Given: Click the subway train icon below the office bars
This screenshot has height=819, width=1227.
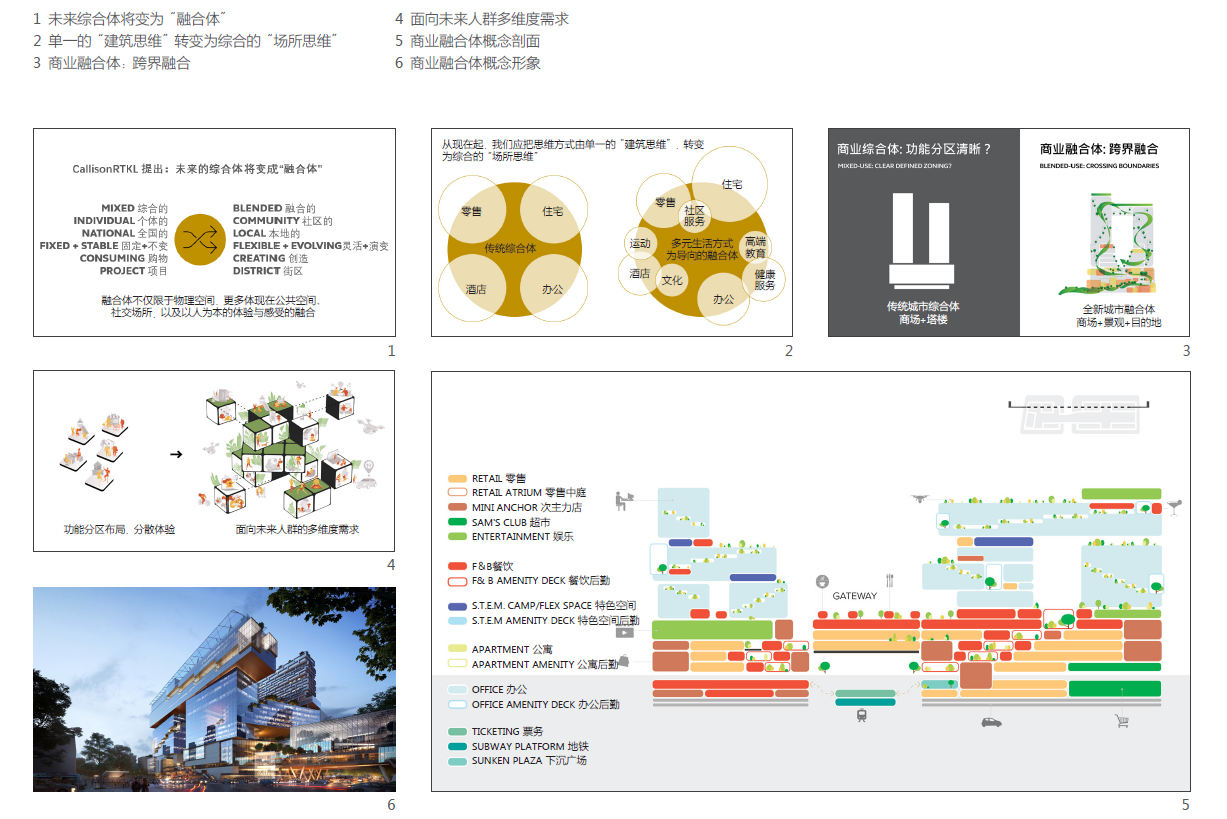Looking at the screenshot, I should pos(861,715).
